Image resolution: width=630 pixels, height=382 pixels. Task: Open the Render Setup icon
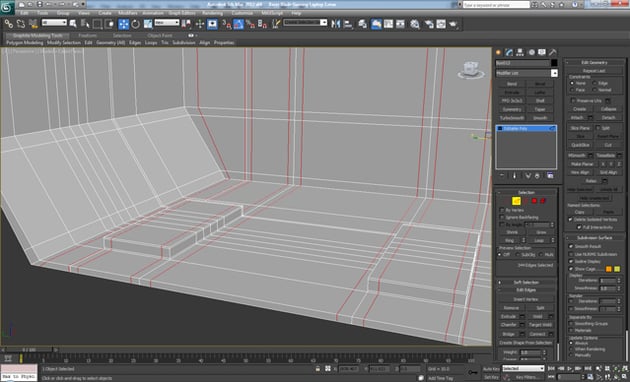(x=429, y=24)
